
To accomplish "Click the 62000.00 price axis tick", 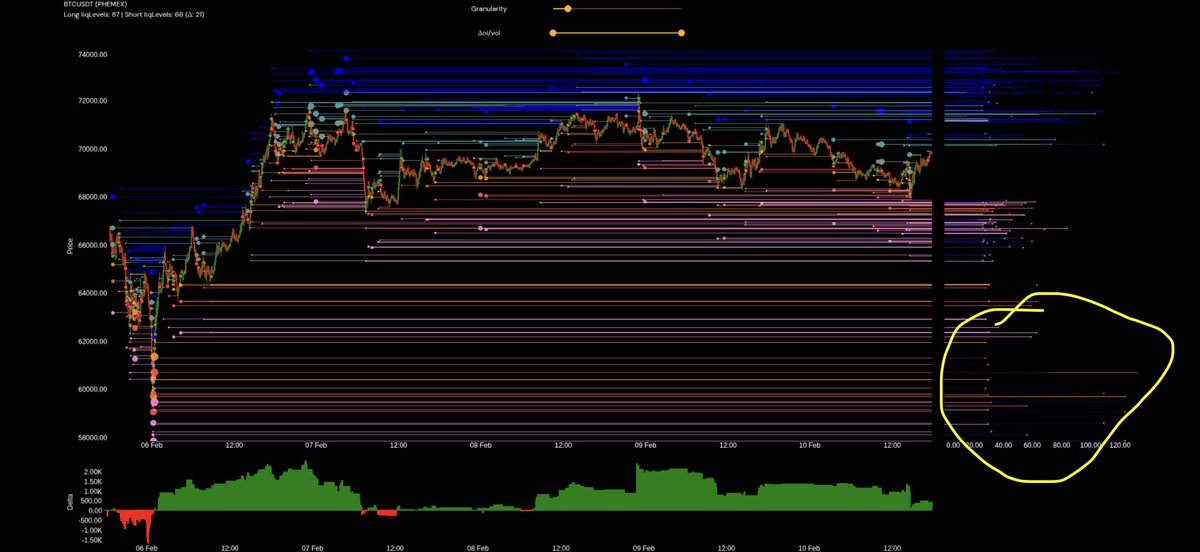I will 93,341.
